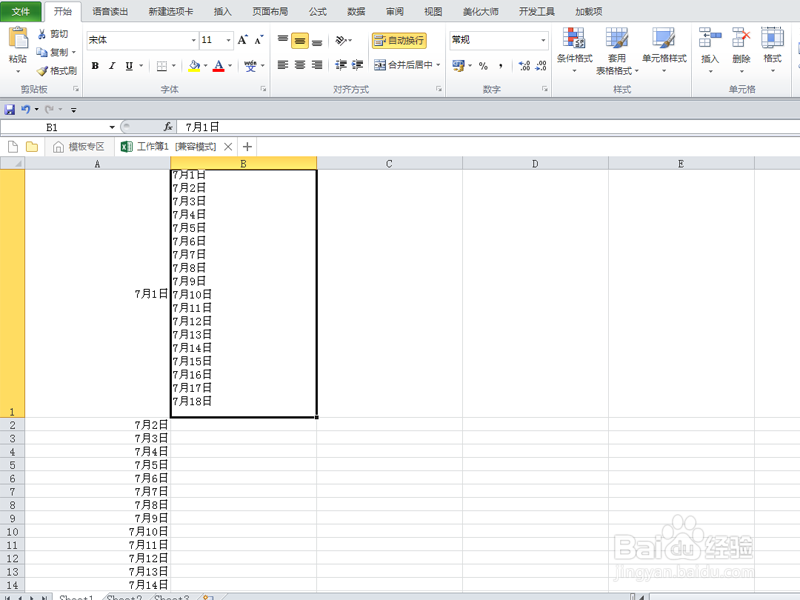Image resolution: width=800 pixels, height=600 pixels.
Task: Decrease the indent level
Action: point(341,65)
